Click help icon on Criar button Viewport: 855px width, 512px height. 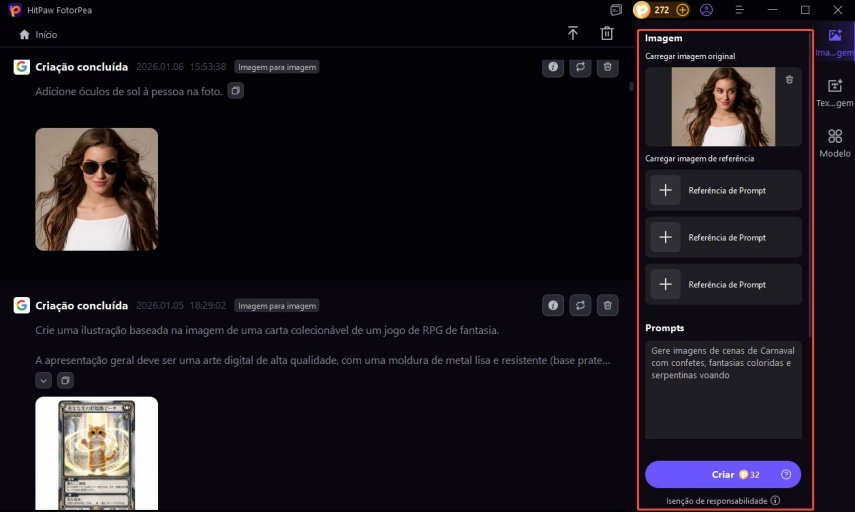click(786, 474)
